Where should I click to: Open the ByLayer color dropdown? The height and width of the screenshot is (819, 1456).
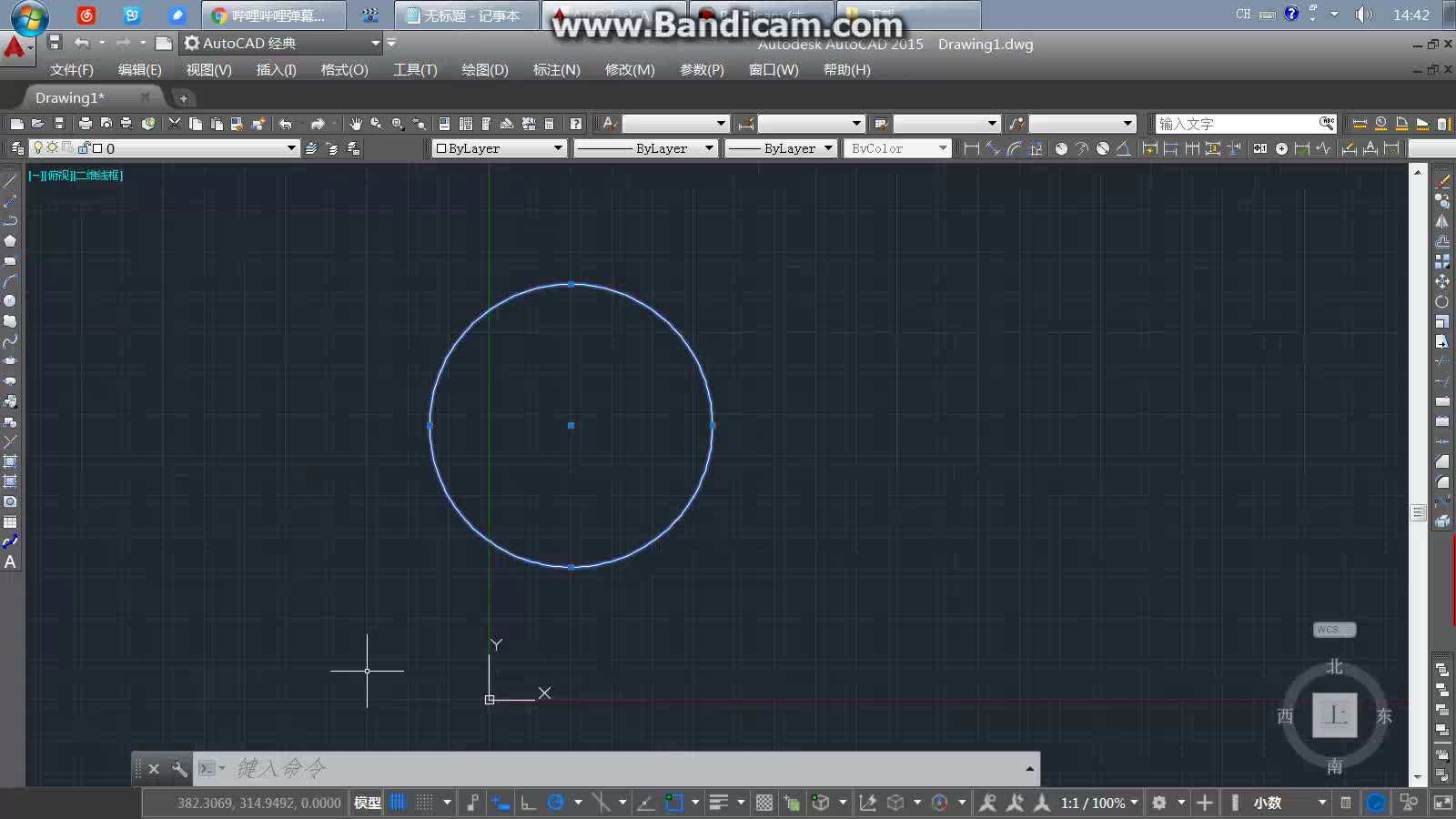(558, 148)
